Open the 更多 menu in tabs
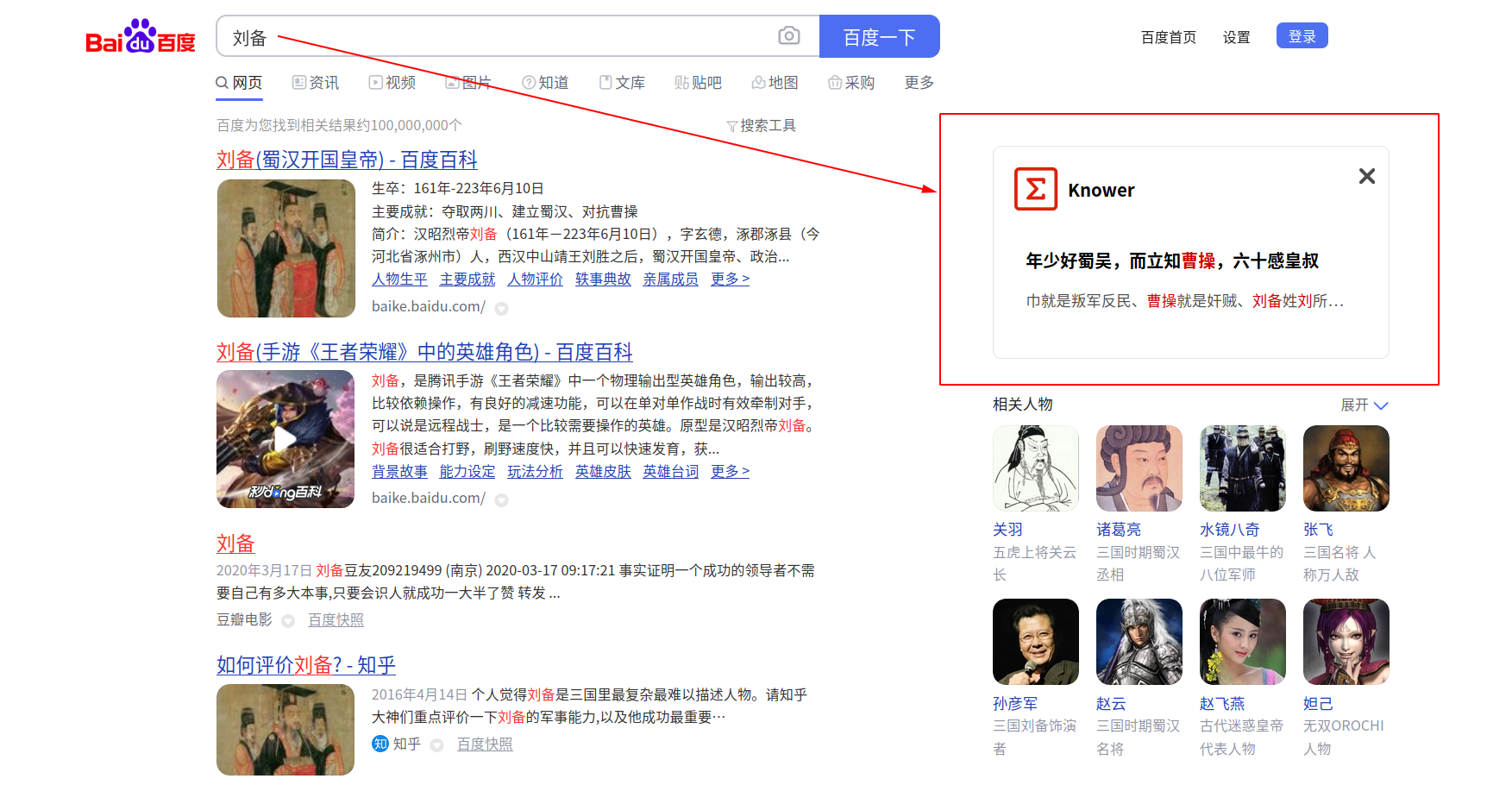Viewport: 1512px width, 785px height. pos(919,83)
